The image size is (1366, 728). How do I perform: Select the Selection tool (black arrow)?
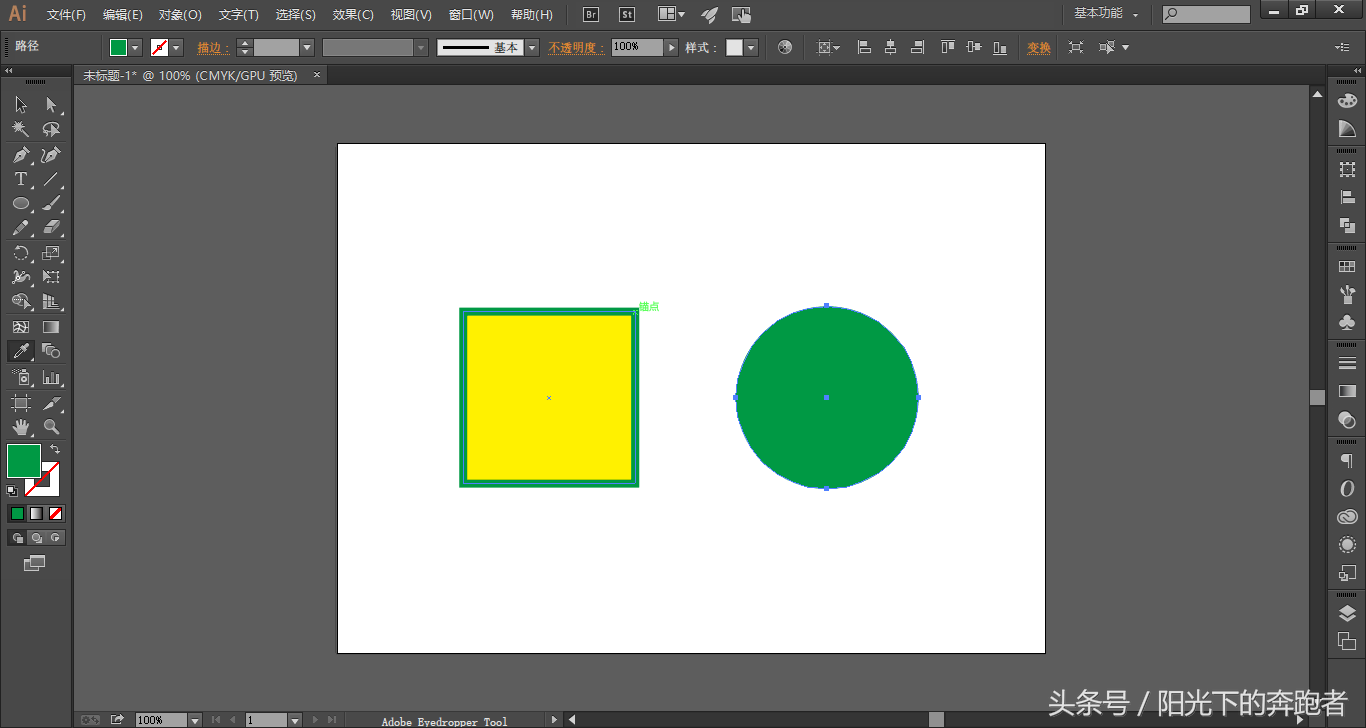click(20, 104)
